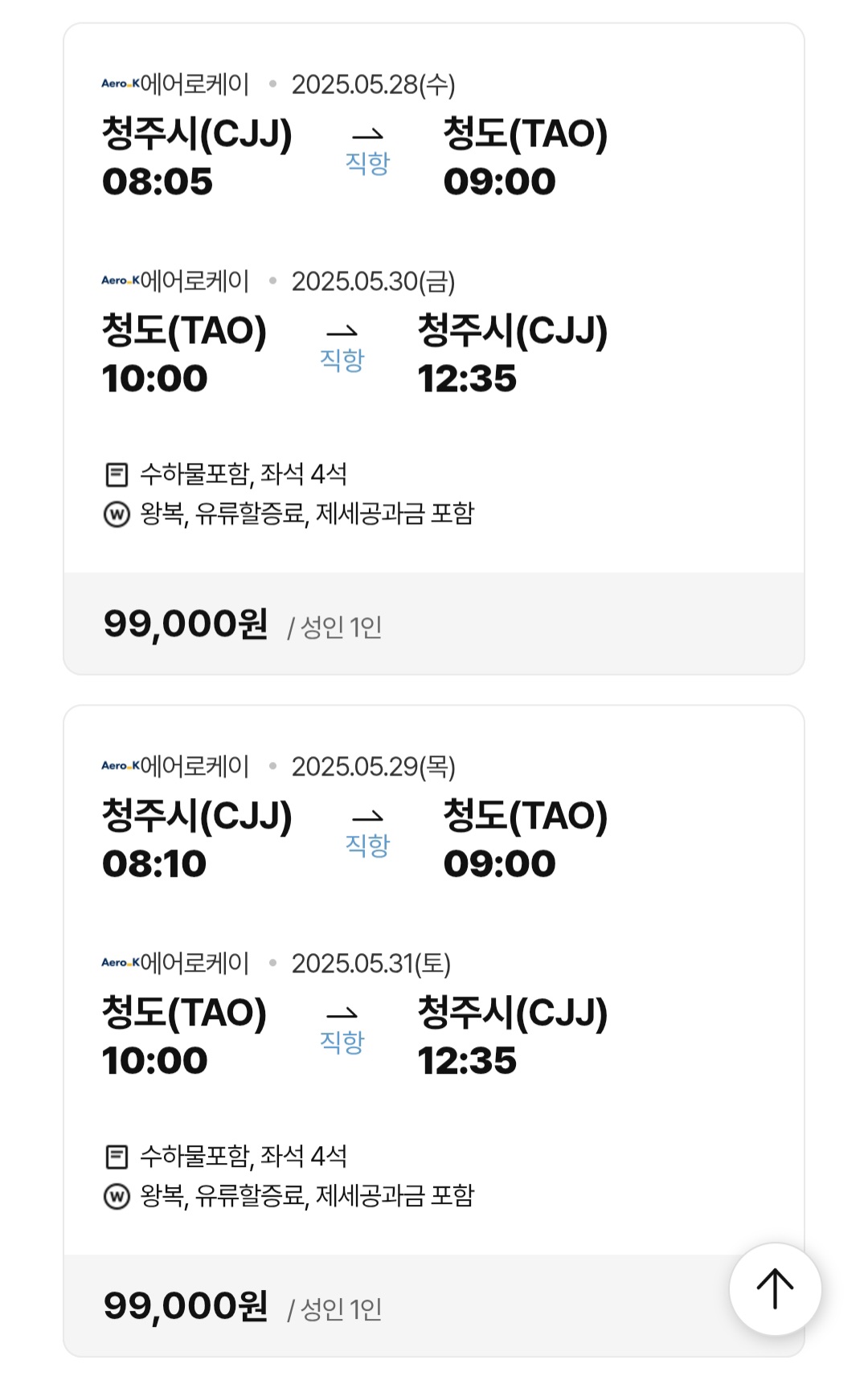Click 수하물포함, 좌석 4석 text in second card
This screenshot has height=1376, width=868.
click(x=243, y=1157)
